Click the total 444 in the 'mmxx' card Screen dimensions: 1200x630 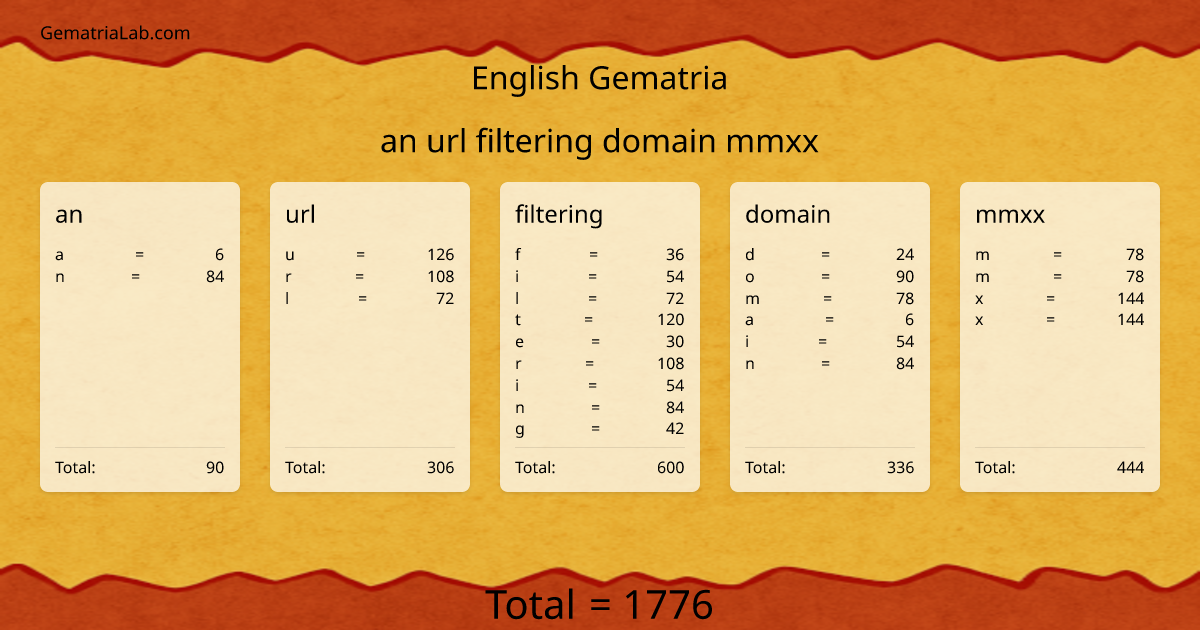[x=1130, y=467]
